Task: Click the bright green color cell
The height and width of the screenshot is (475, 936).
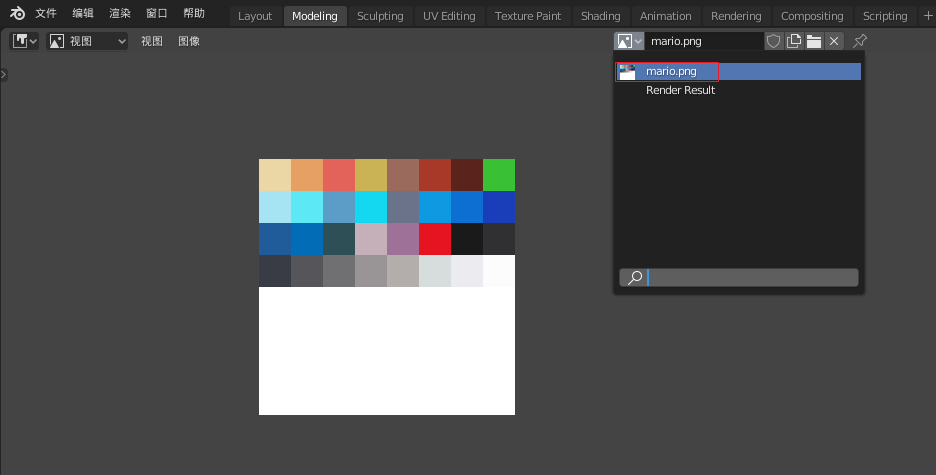Action: pyautogui.click(x=499, y=175)
